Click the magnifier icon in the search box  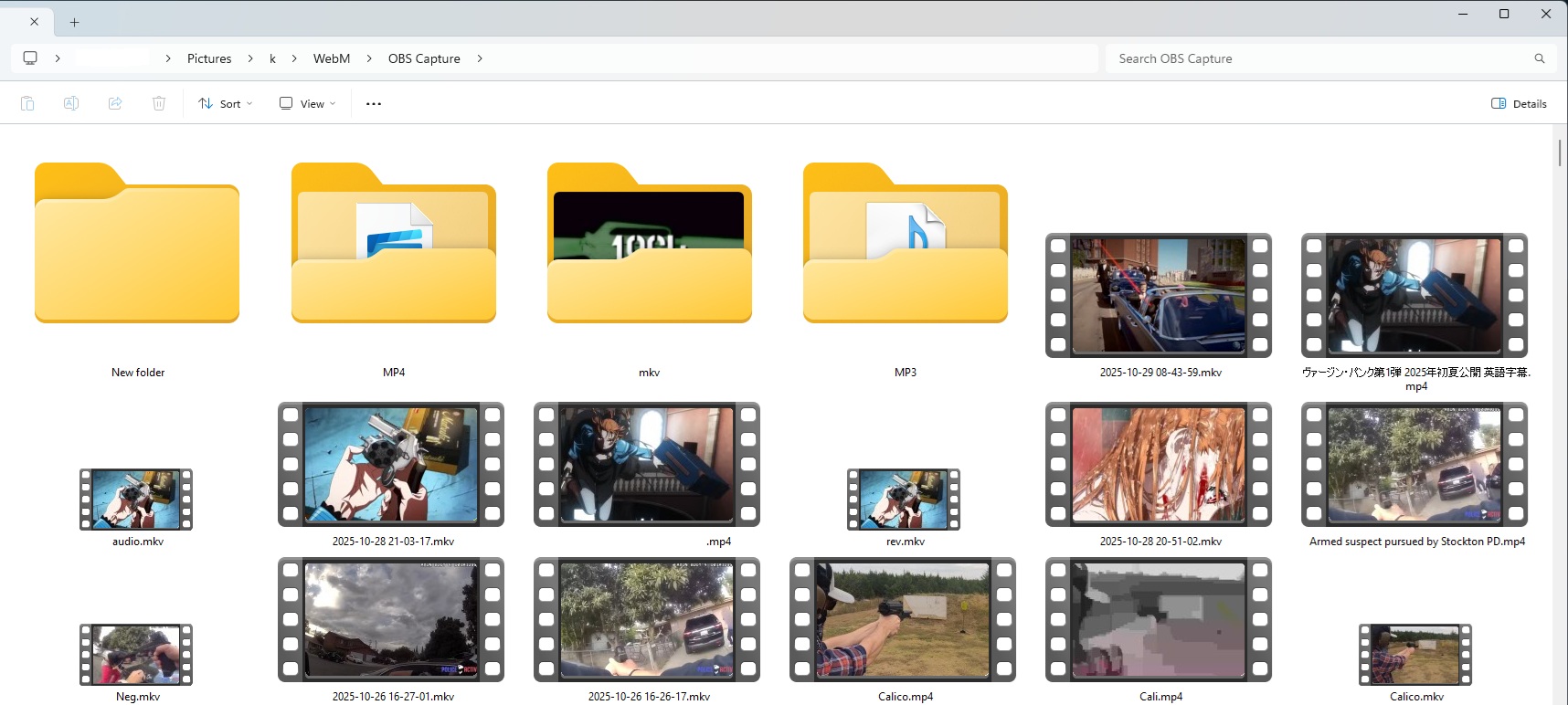(1540, 58)
